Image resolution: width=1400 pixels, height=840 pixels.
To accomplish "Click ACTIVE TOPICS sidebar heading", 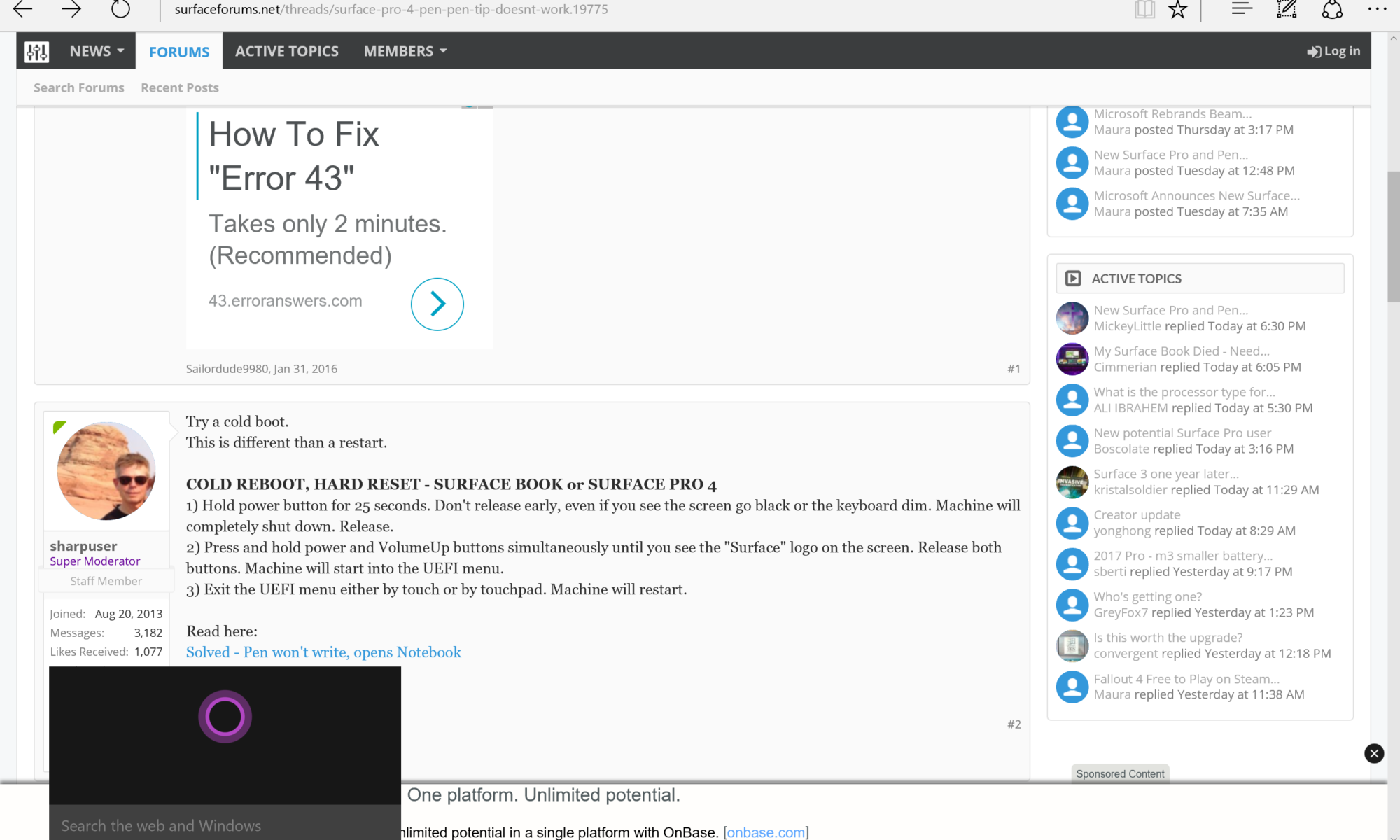I will click(x=1136, y=279).
